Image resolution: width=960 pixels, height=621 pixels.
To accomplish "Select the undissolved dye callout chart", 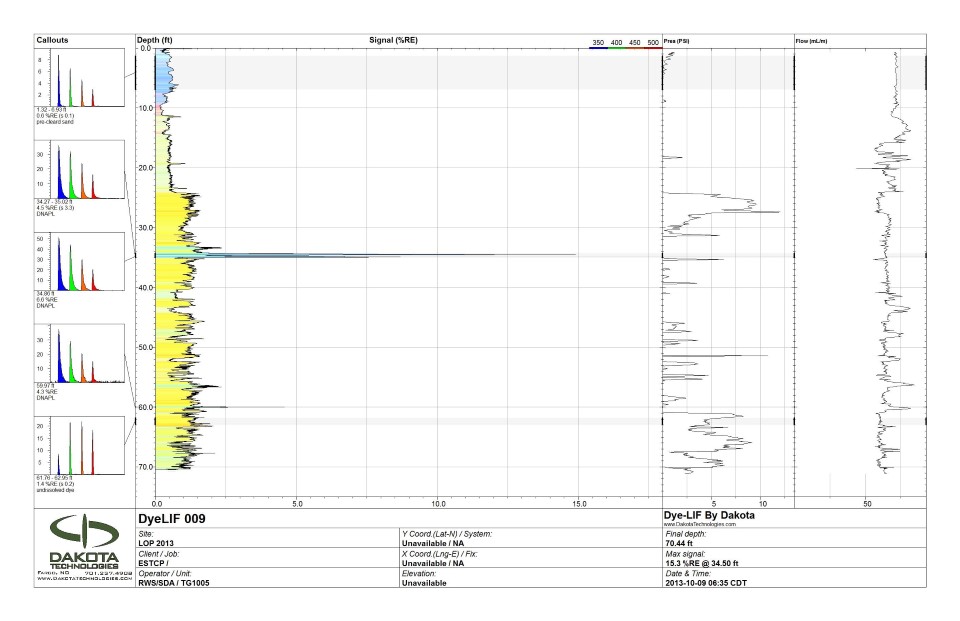I will tap(79, 445).
